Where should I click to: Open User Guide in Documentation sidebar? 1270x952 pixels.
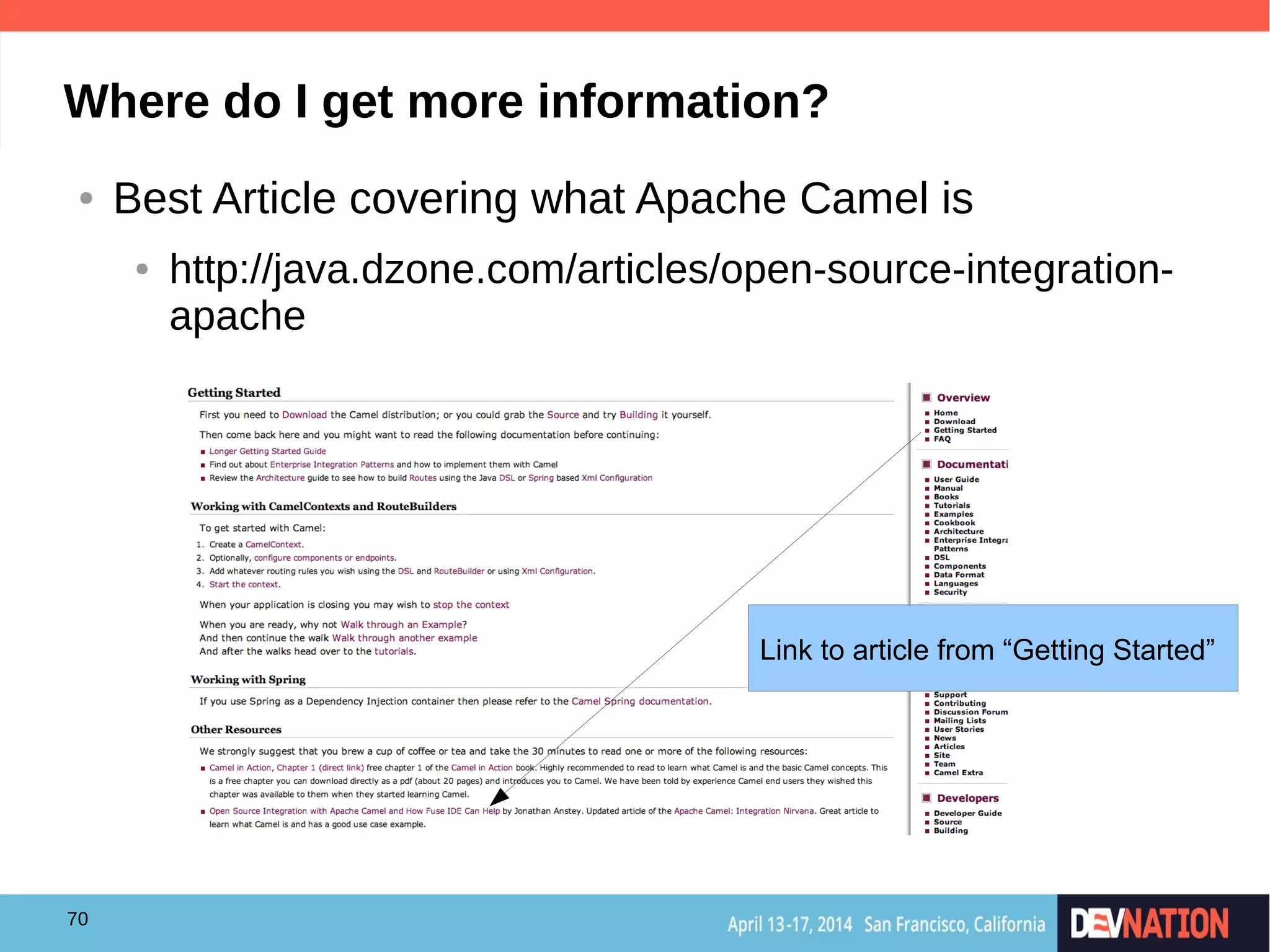pyautogui.click(x=956, y=479)
